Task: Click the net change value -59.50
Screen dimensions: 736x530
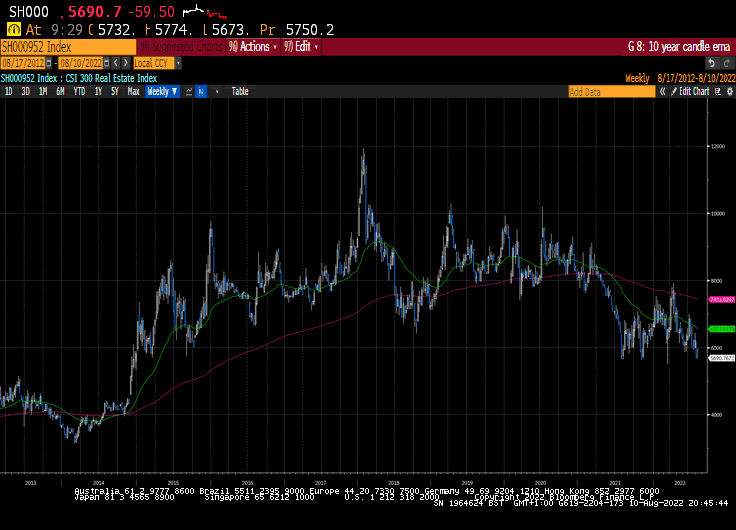Action: (151, 12)
